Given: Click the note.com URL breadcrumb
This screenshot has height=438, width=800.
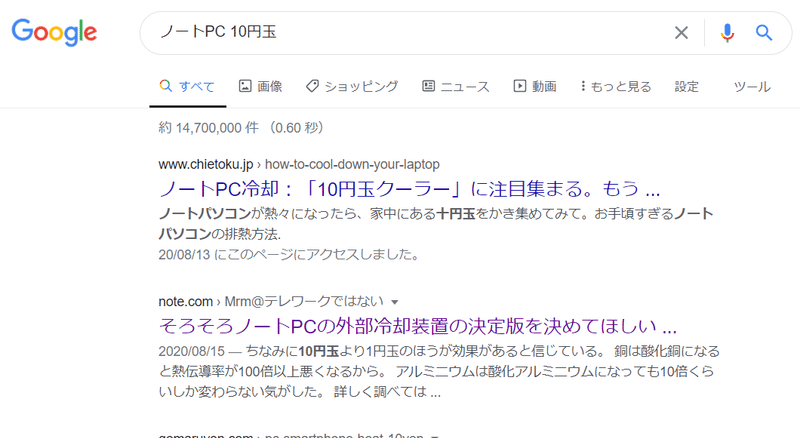Looking at the screenshot, I should point(270,301).
